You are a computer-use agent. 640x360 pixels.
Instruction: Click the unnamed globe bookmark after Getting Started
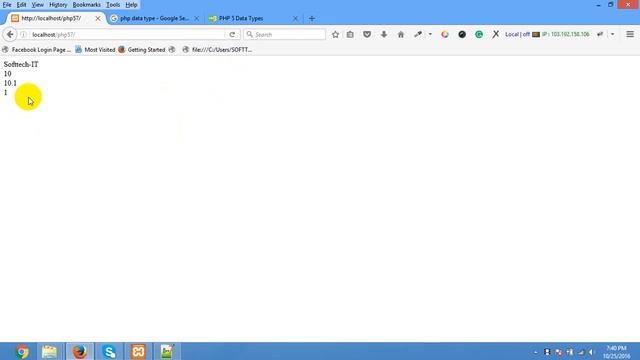(172, 50)
